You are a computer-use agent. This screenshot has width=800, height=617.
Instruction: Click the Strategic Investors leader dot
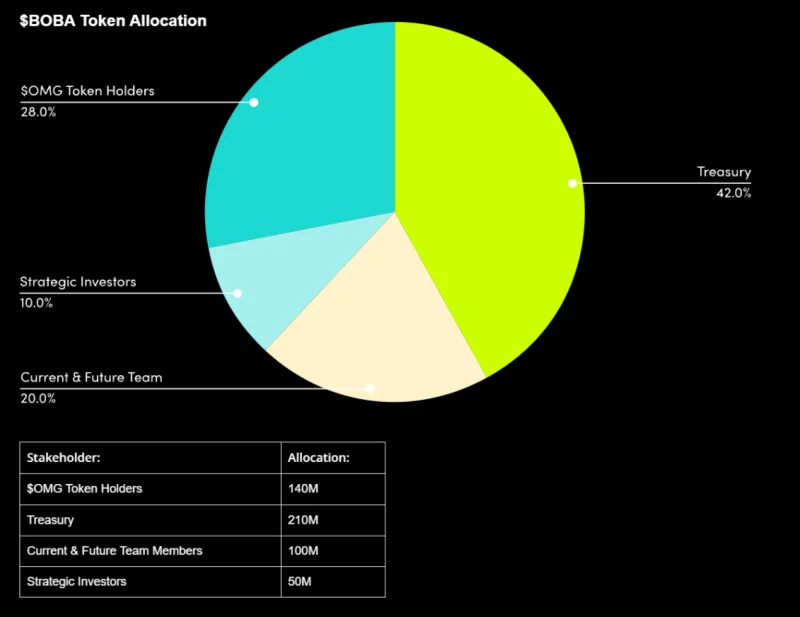[237, 293]
